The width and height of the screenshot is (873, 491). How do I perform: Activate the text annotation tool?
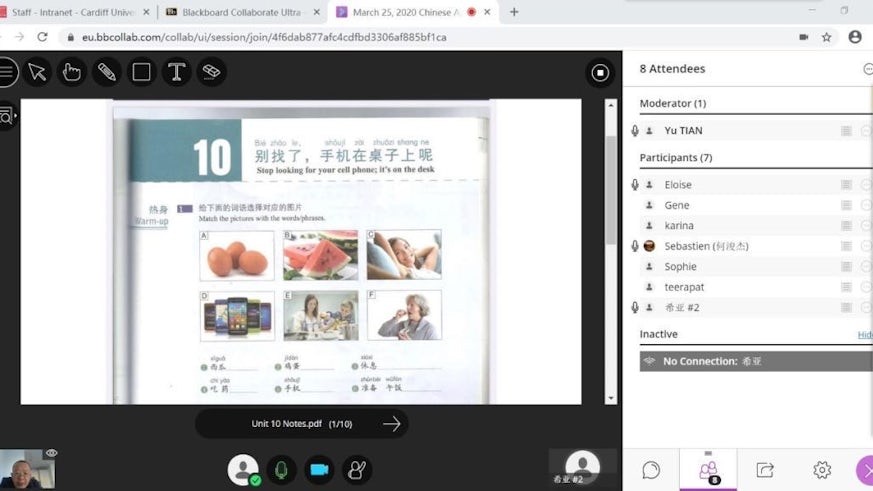pos(176,72)
